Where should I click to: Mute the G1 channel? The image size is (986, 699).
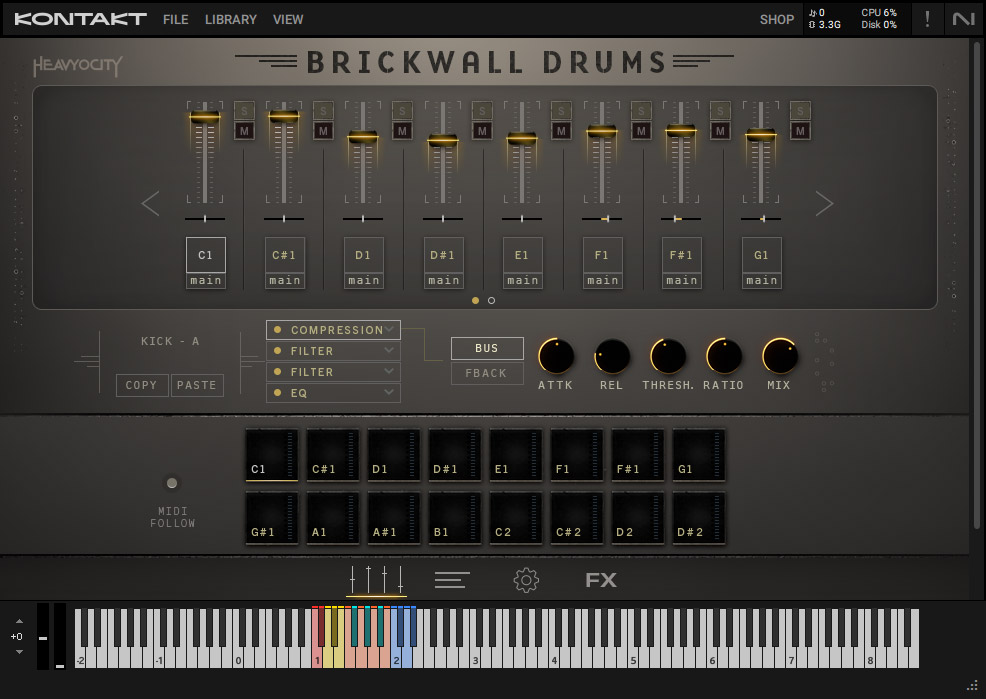point(800,131)
